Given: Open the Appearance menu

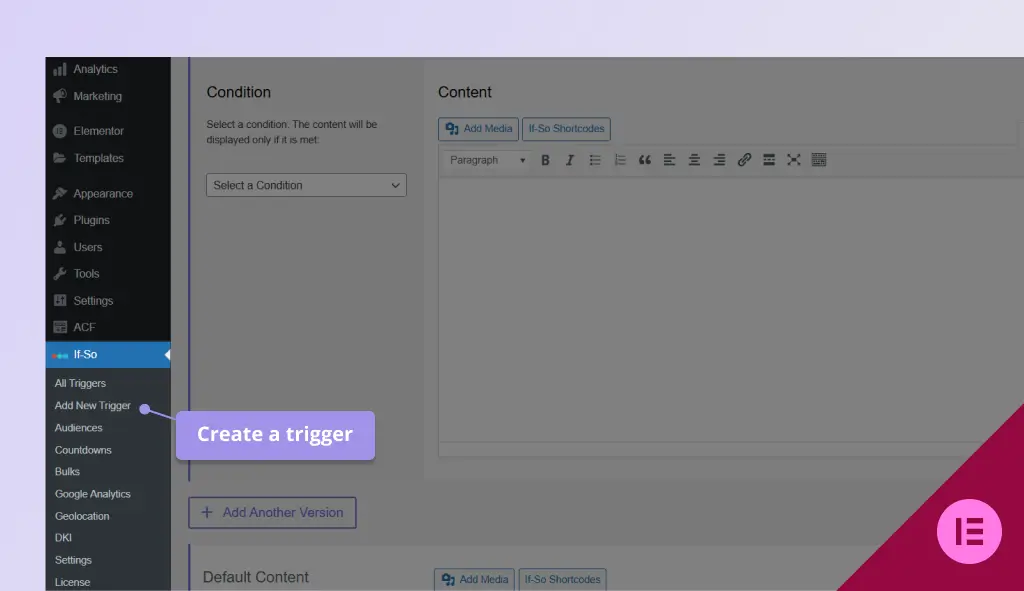Looking at the screenshot, I should click(x=100, y=192).
